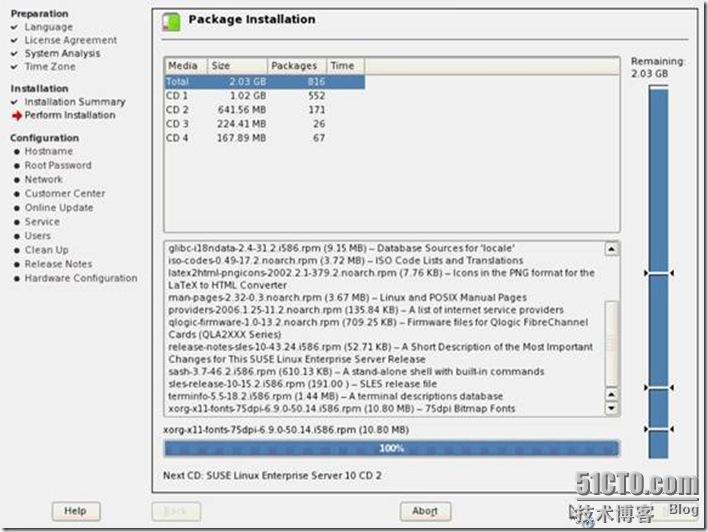Click the Clean Up configuration step
708x532 pixels.
click(x=47, y=250)
